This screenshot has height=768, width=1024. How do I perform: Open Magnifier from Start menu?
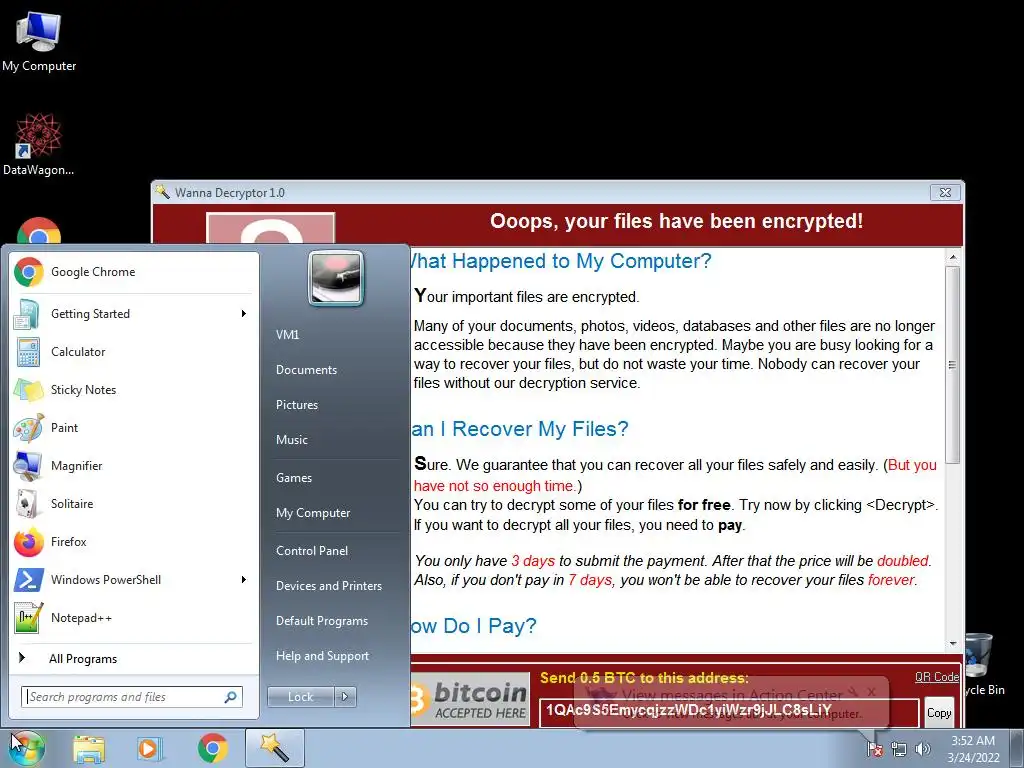click(x=133, y=466)
